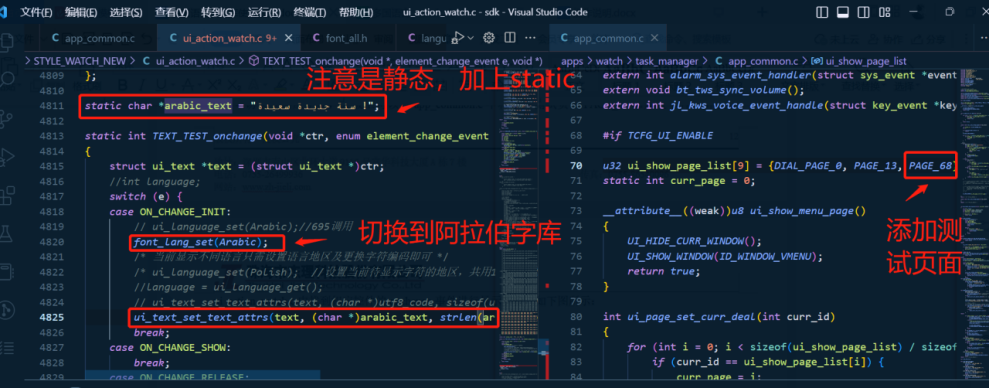Toggle the bottom panel visibility
This screenshot has width=989, height=388.
[x=842, y=12]
